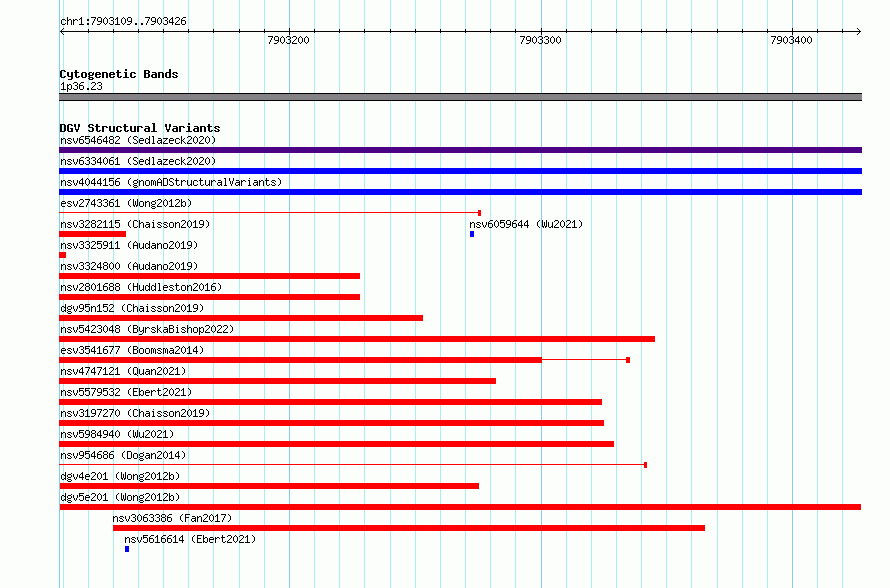Click the small blue nsv5616614 marker
Image resolution: width=890 pixels, height=588 pixels.
[x=127, y=549]
